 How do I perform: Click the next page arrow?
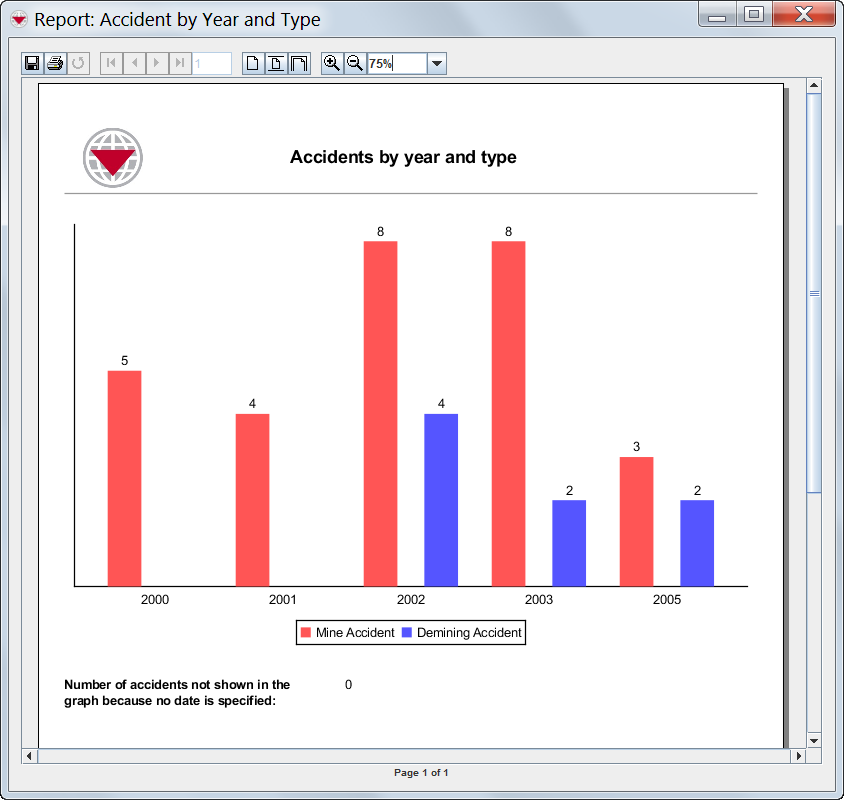coord(157,64)
